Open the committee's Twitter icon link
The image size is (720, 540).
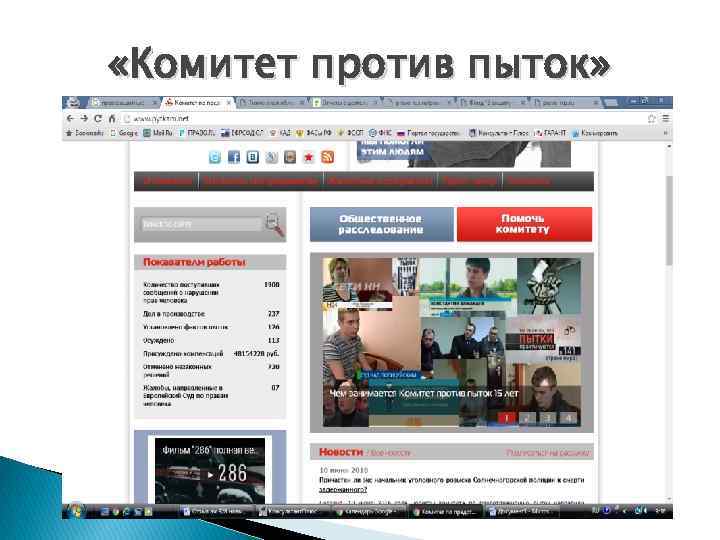(x=215, y=158)
